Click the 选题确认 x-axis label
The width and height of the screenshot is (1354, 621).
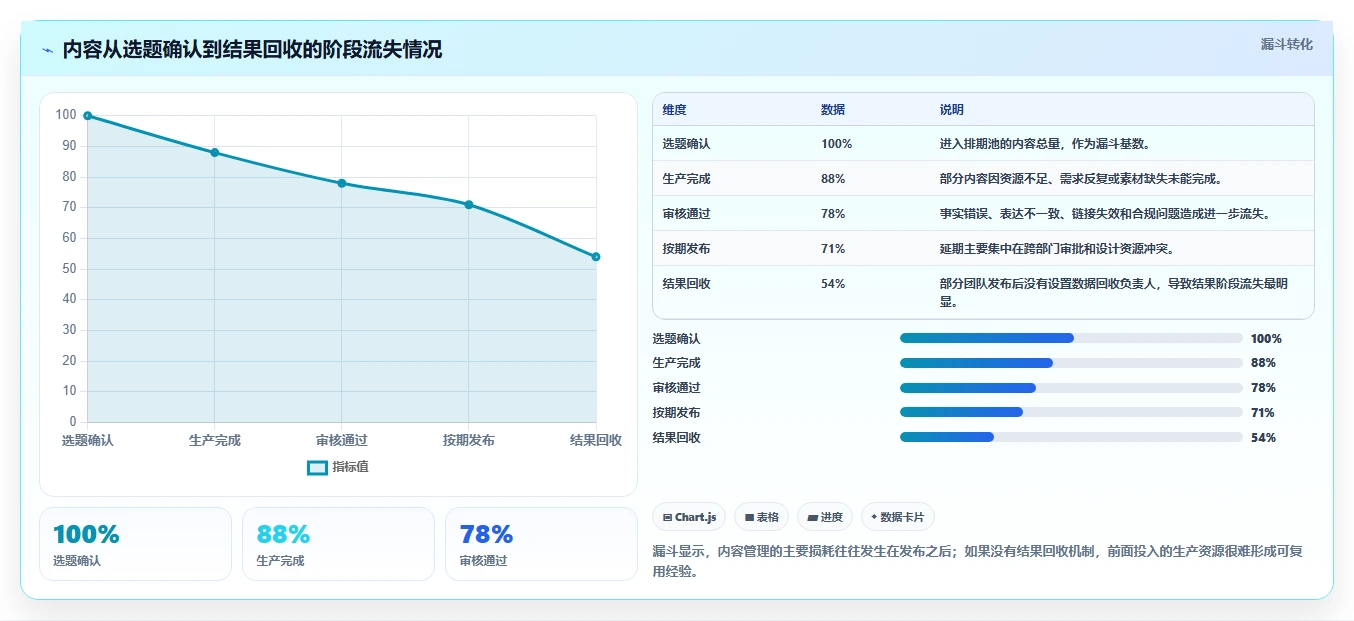[x=88, y=440]
